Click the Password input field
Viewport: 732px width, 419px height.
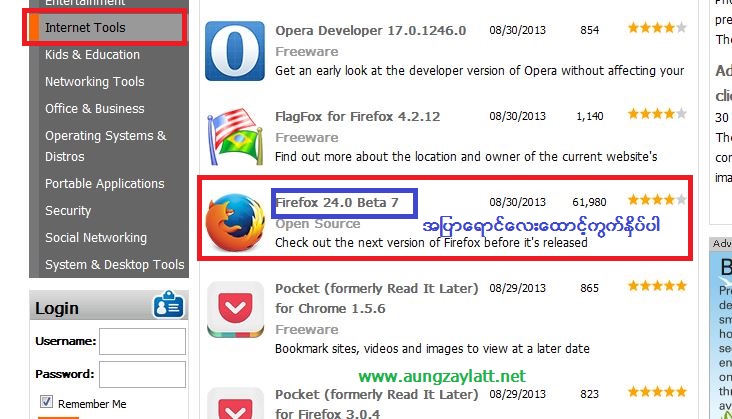tap(142, 374)
